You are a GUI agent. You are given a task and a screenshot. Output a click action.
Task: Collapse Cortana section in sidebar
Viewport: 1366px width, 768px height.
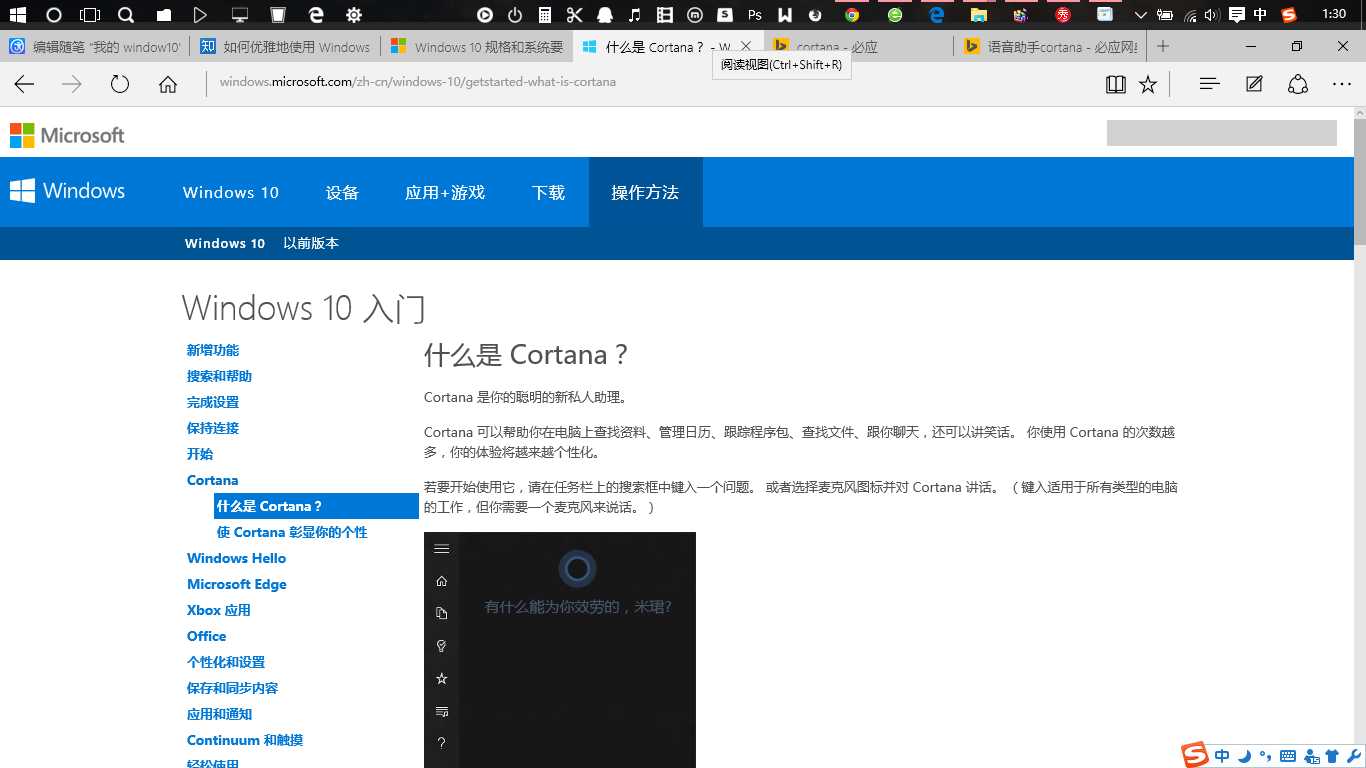click(212, 480)
